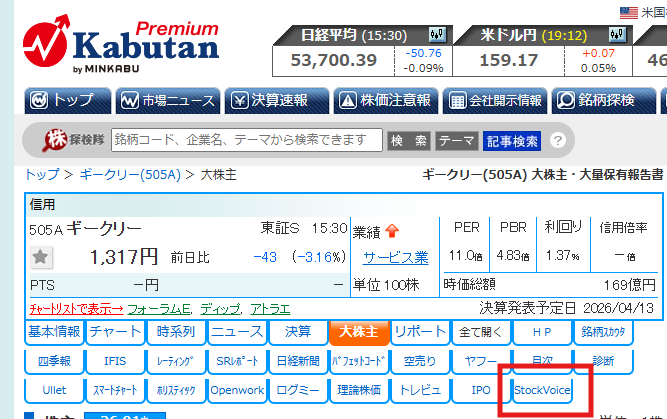Click the 検索 button

[409, 141]
